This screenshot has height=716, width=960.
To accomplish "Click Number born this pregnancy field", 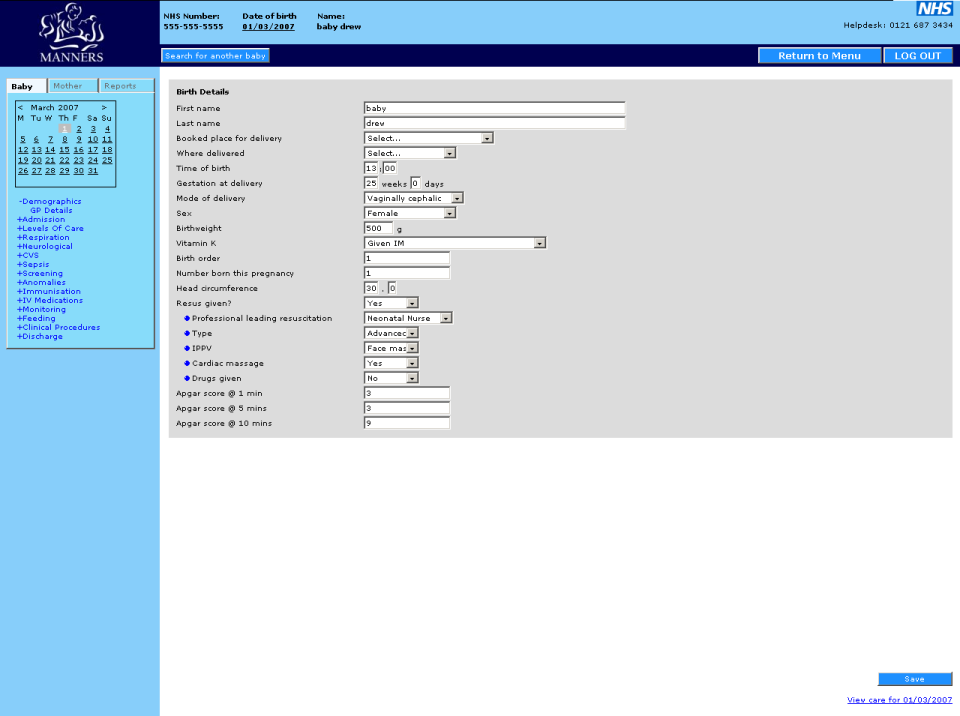I will pos(407,273).
